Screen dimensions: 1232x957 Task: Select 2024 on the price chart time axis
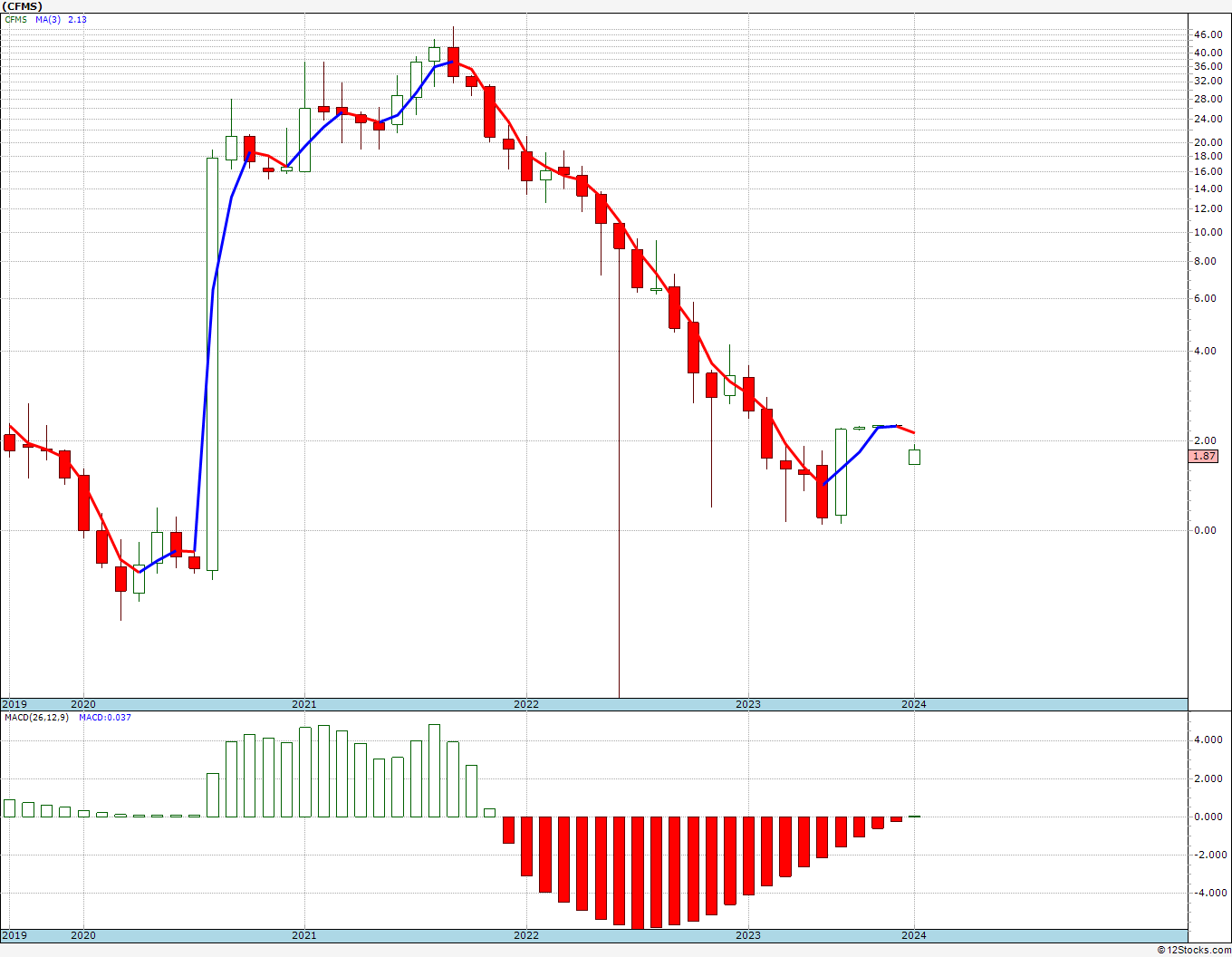click(914, 704)
